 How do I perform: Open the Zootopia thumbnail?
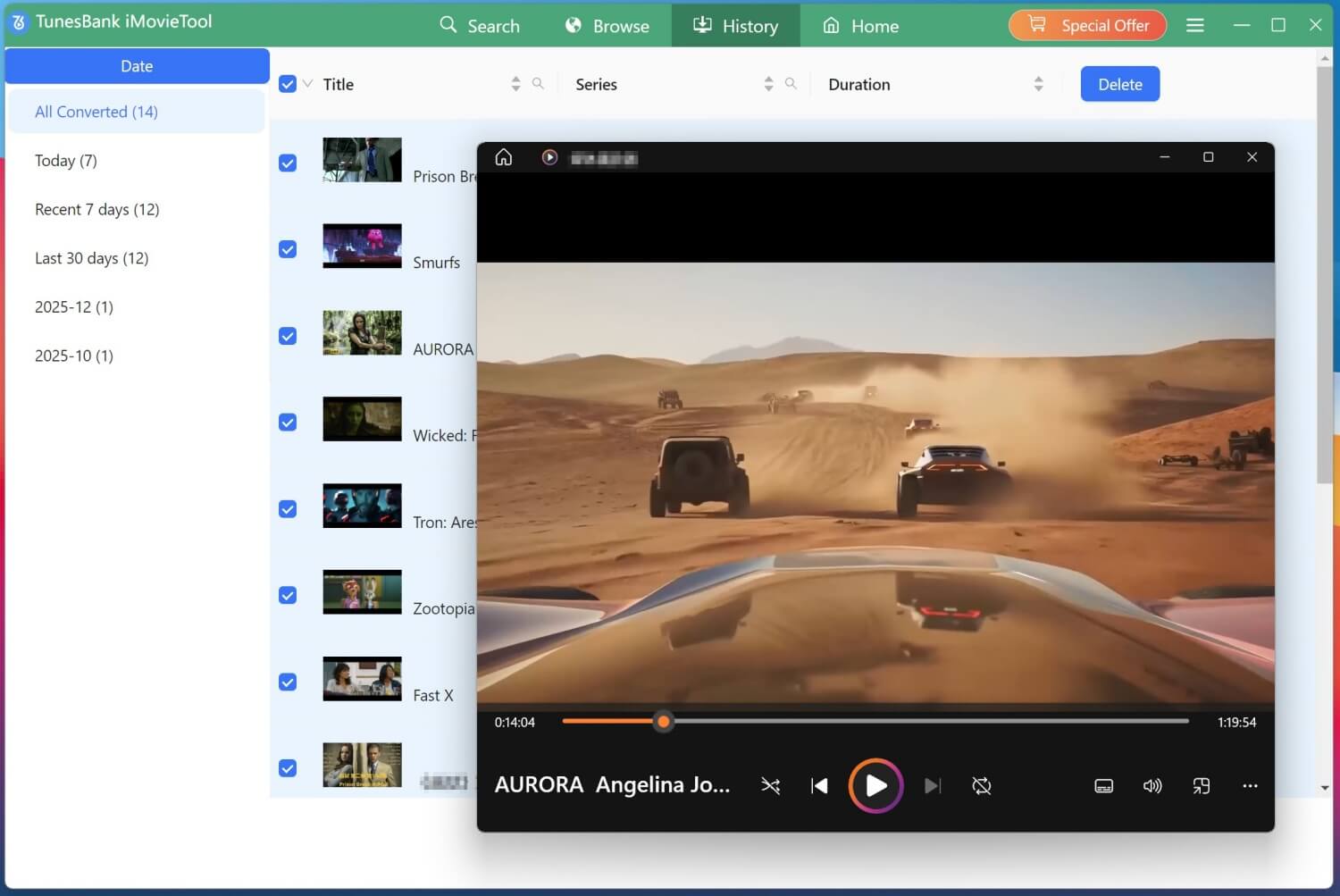point(362,592)
